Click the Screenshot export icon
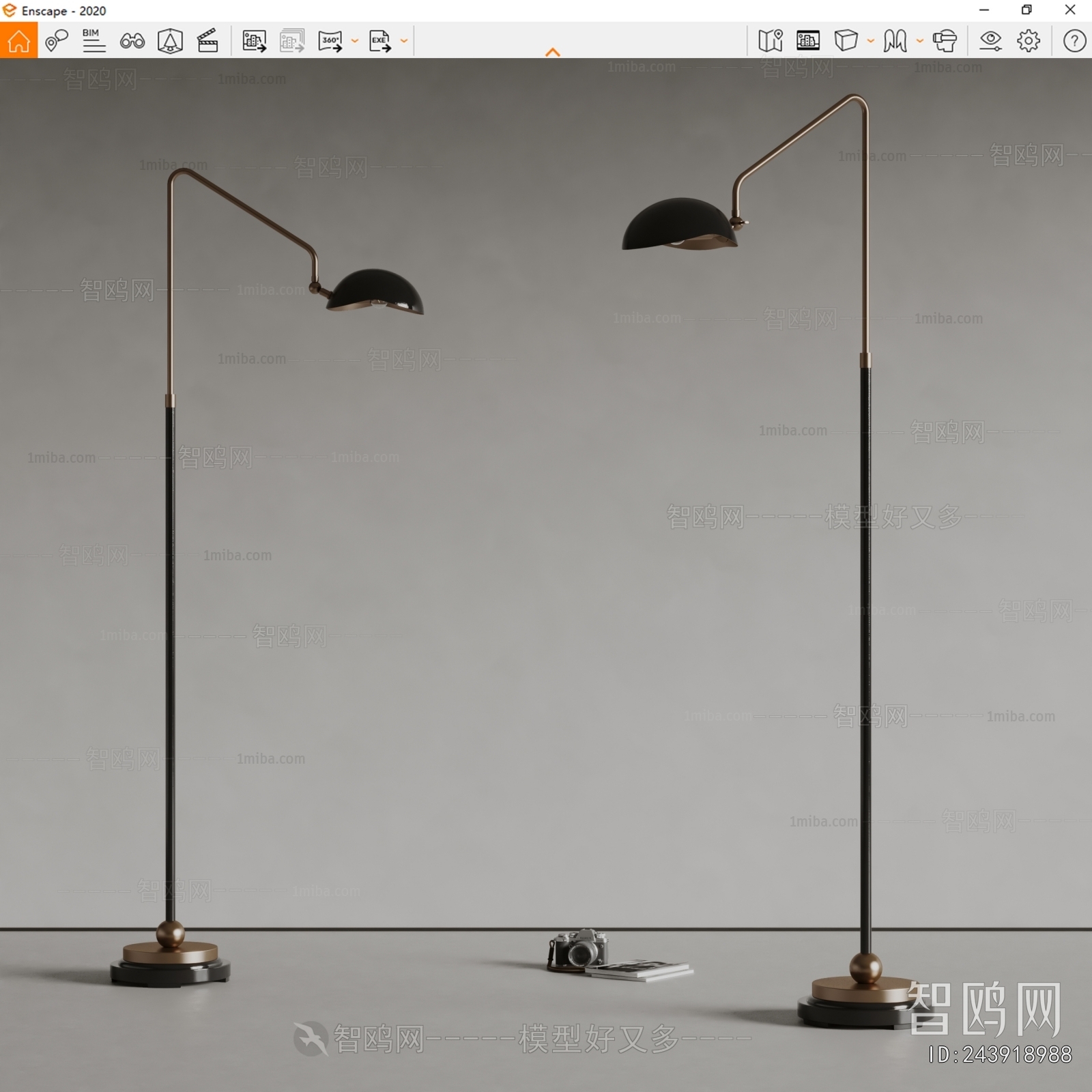Screen dimensions: 1092x1092 [254, 41]
